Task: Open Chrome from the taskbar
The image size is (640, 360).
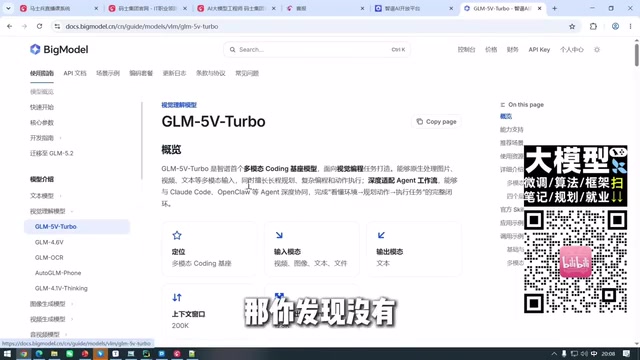Action: (24, 353)
